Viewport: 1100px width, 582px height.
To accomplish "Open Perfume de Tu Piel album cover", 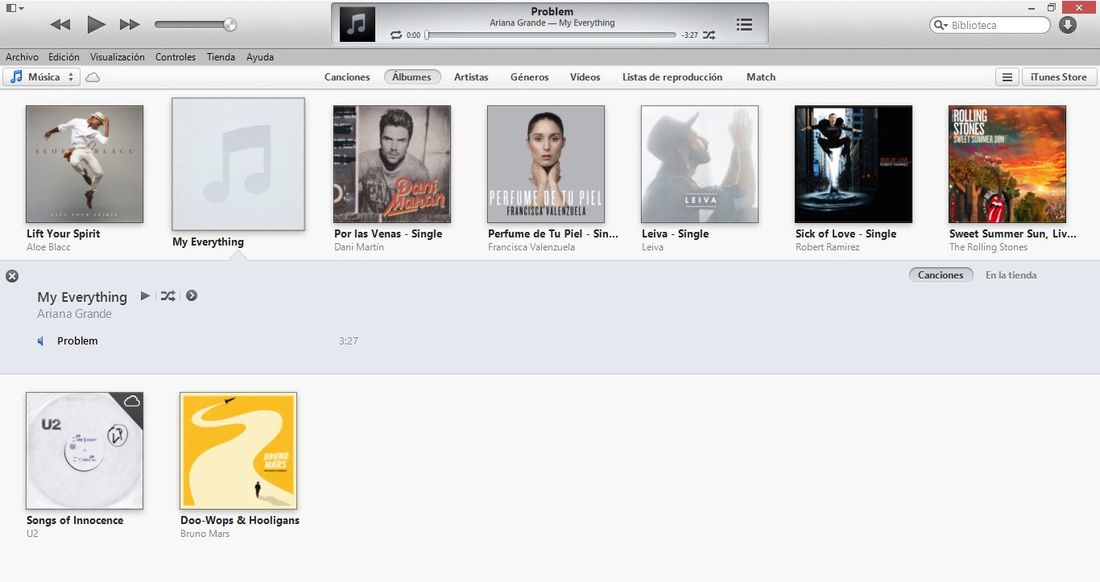I will [x=545, y=164].
